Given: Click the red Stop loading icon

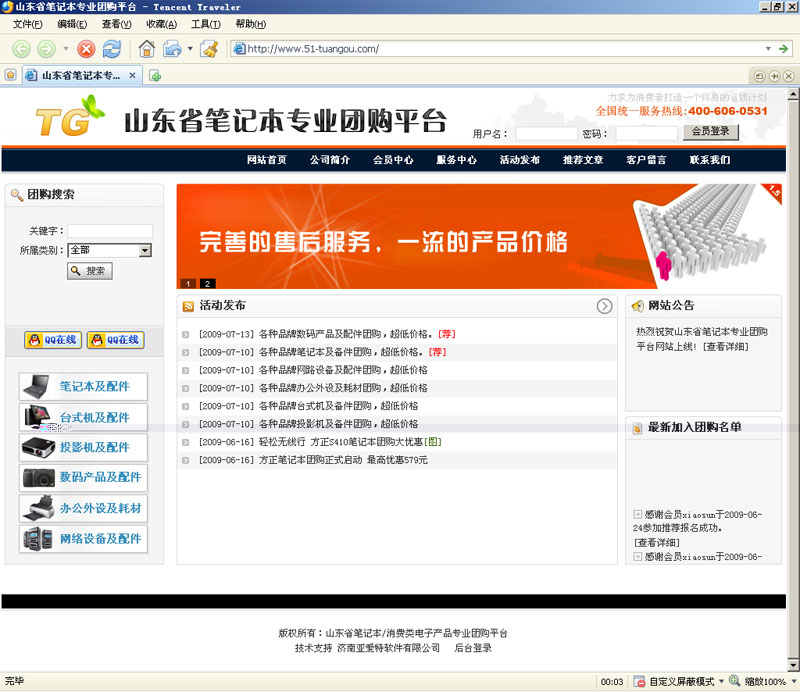Looking at the screenshot, I should click(86, 49).
